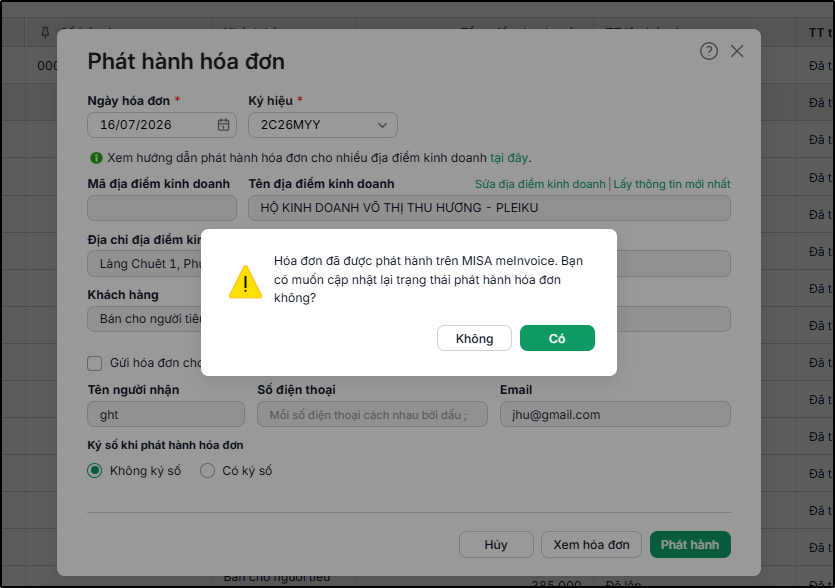Click the green info icon beside guidance text

[x=96, y=158]
